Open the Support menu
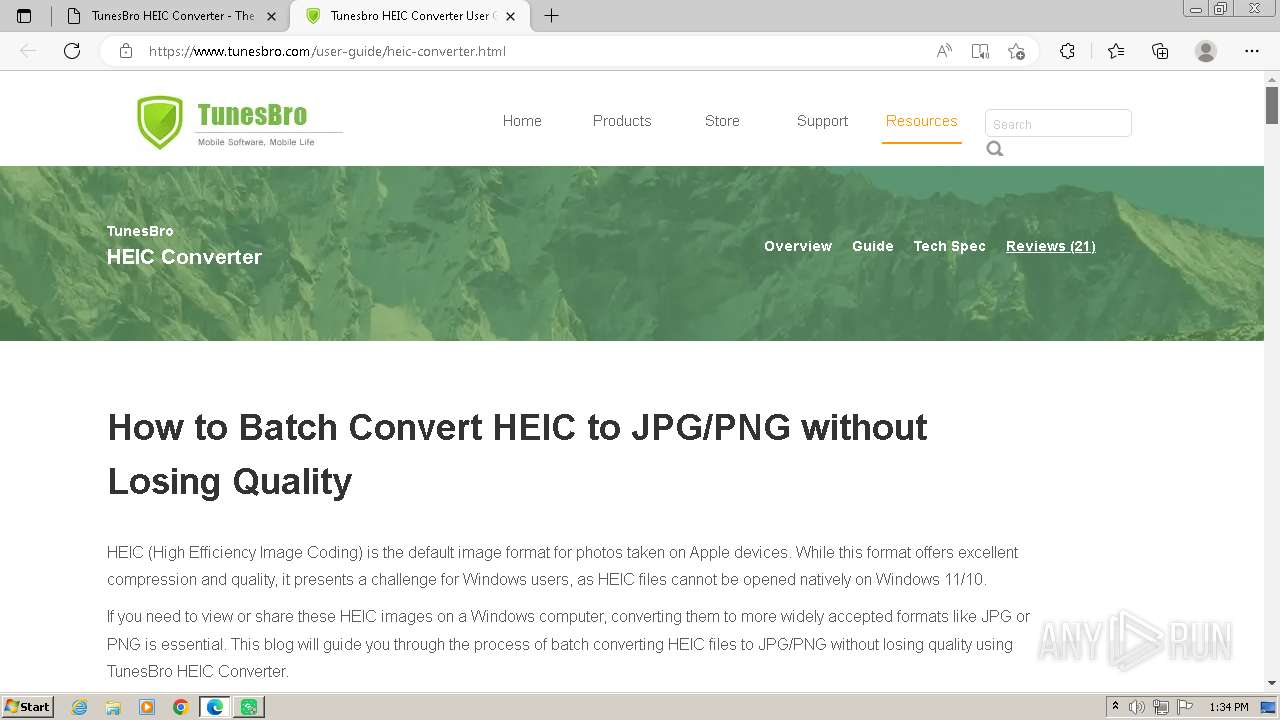 822,121
